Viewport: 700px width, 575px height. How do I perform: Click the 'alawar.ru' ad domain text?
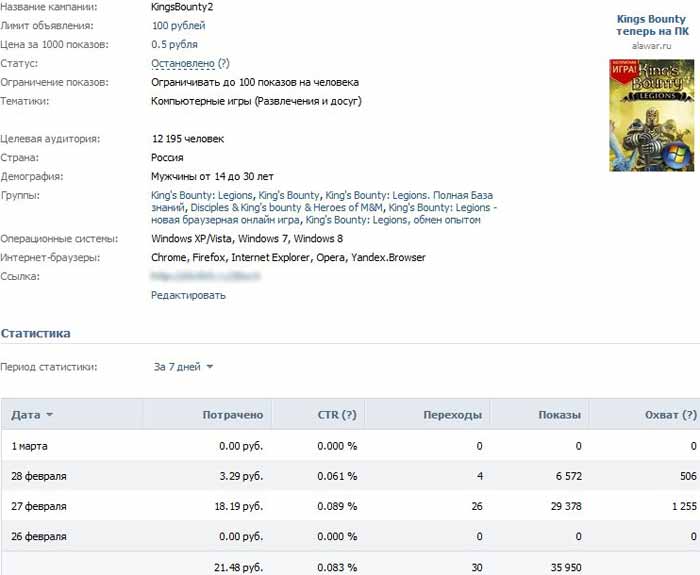[651, 46]
